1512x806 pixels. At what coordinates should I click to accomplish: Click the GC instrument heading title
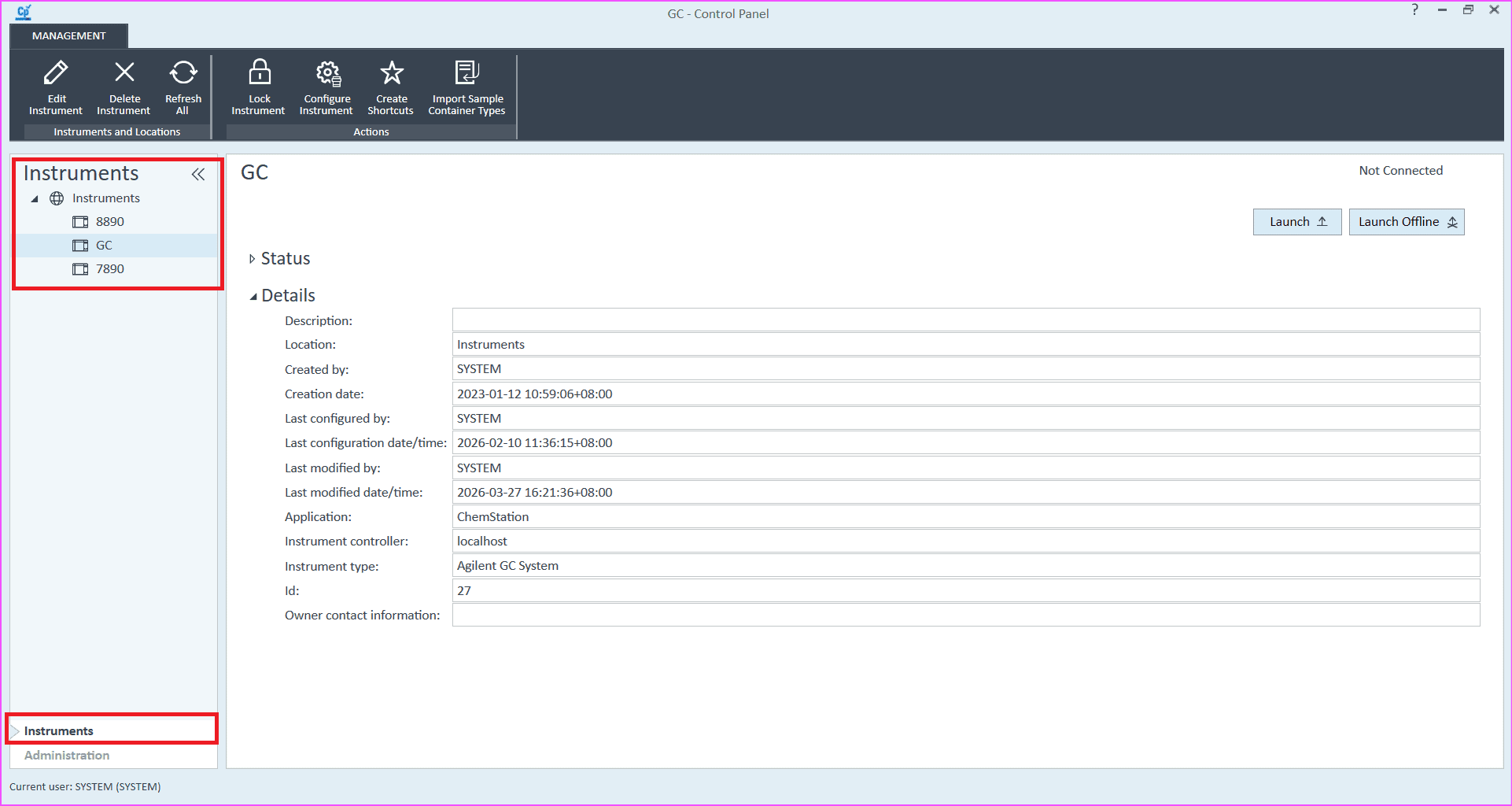[x=254, y=172]
